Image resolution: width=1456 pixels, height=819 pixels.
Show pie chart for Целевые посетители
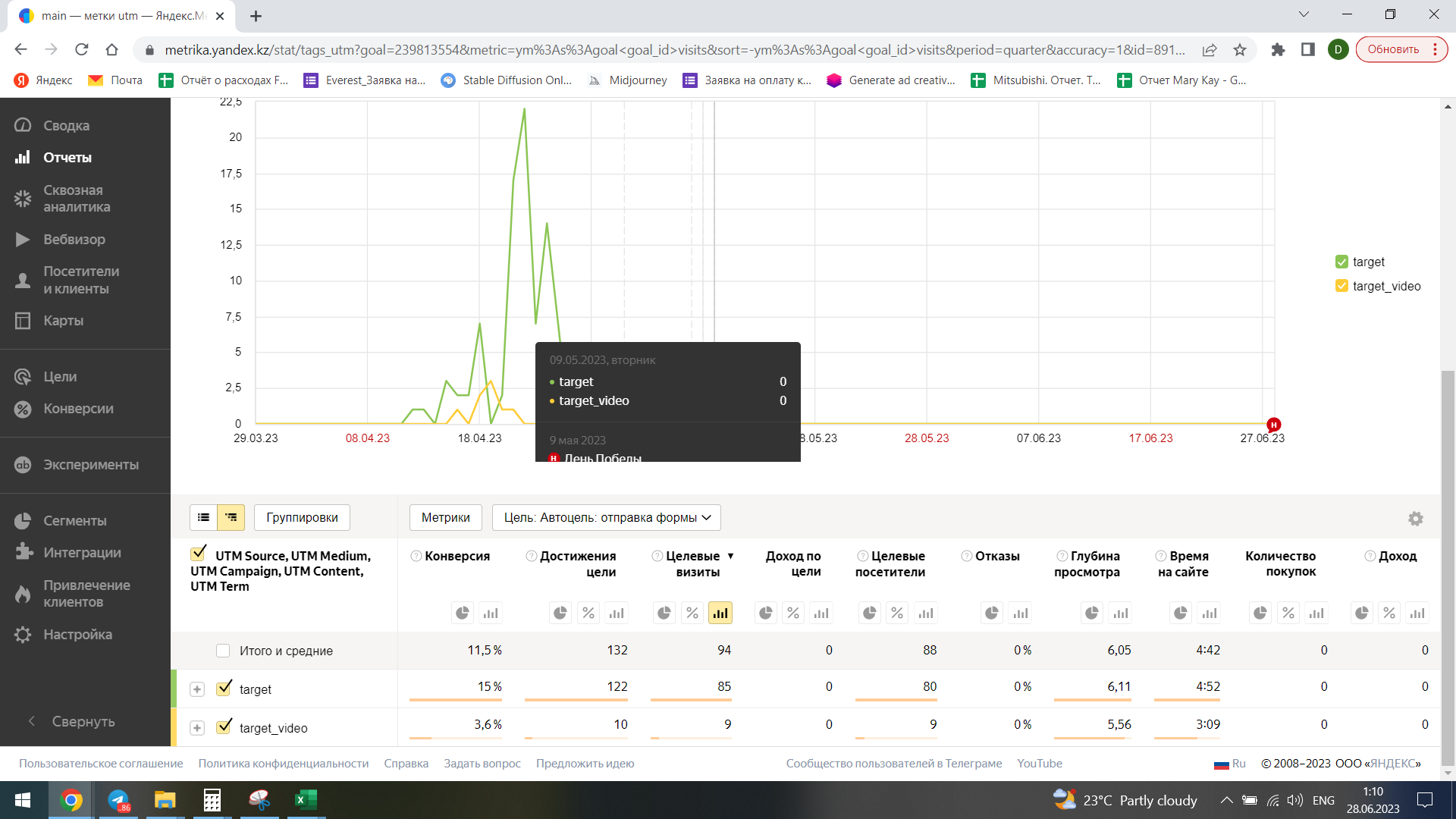[x=870, y=613]
